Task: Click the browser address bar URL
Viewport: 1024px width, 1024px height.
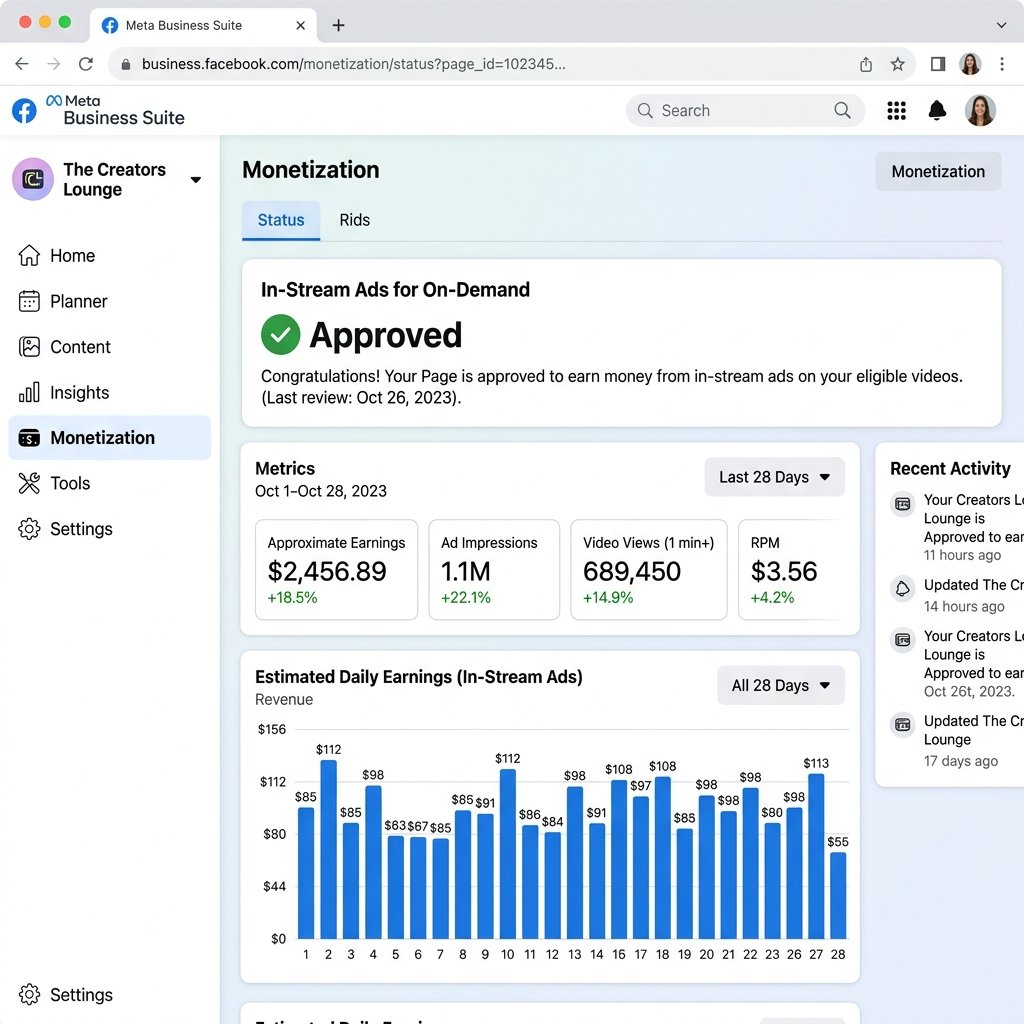Action: click(353, 64)
